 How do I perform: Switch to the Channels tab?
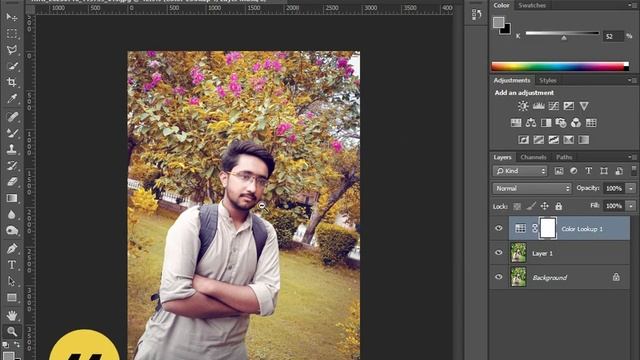[x=533, y=157]
